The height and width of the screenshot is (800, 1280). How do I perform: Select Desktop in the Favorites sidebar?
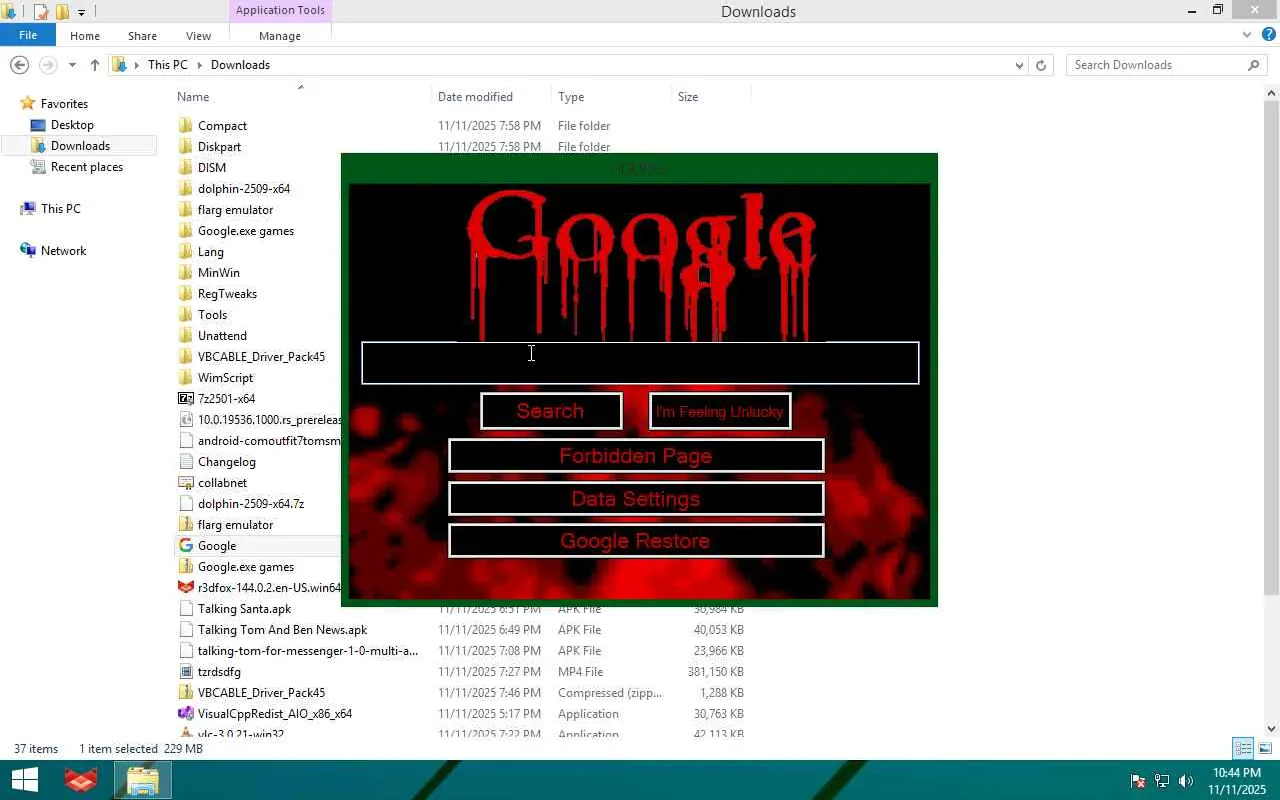(x=72, y=125)
